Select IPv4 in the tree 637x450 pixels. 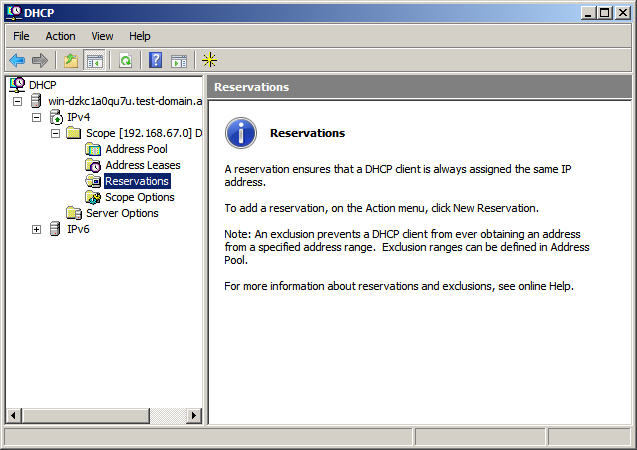pyautogui.click(x=78, y=117)
